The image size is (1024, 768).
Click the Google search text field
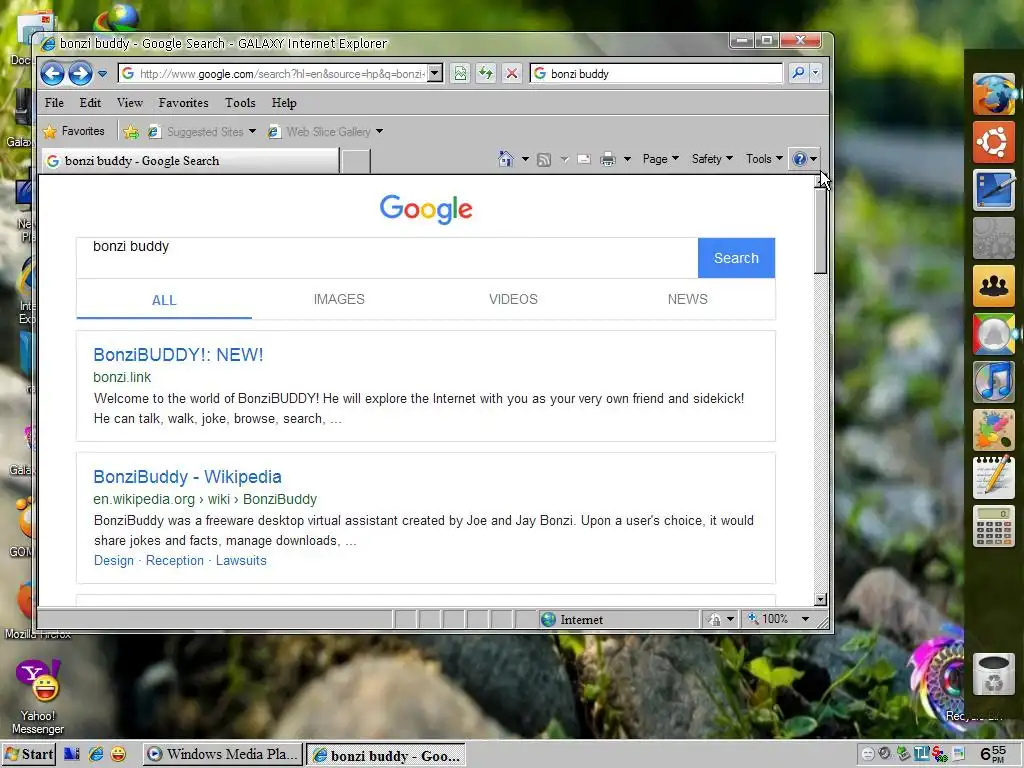click(387, 258)
